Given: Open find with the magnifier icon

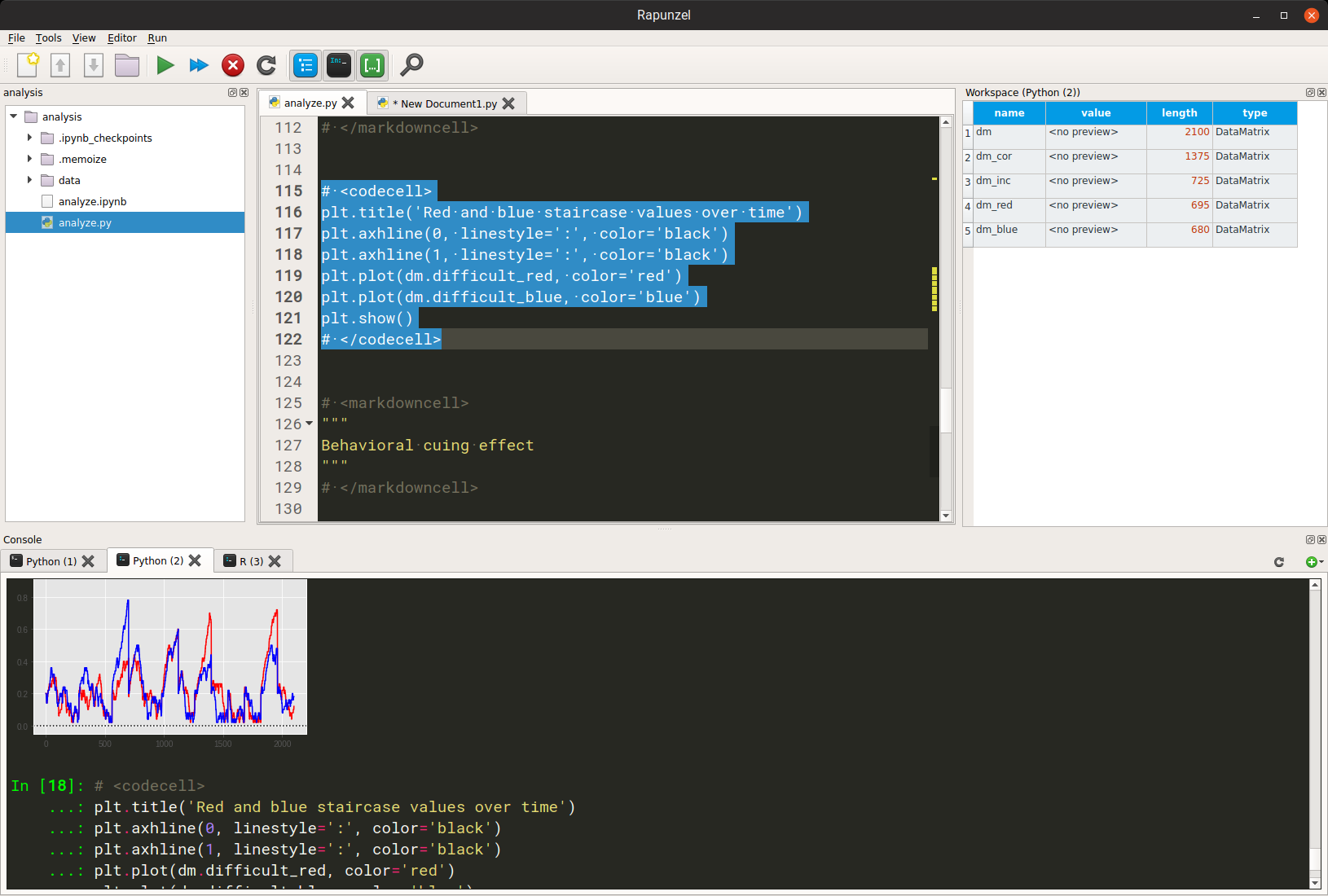Looking at the screenshot, I should 412,65.
